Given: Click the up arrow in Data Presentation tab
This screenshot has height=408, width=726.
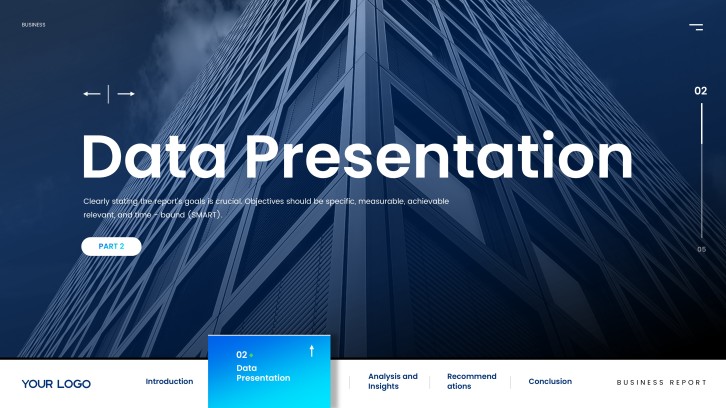Looking at the screenshot, I should [312, 351].
